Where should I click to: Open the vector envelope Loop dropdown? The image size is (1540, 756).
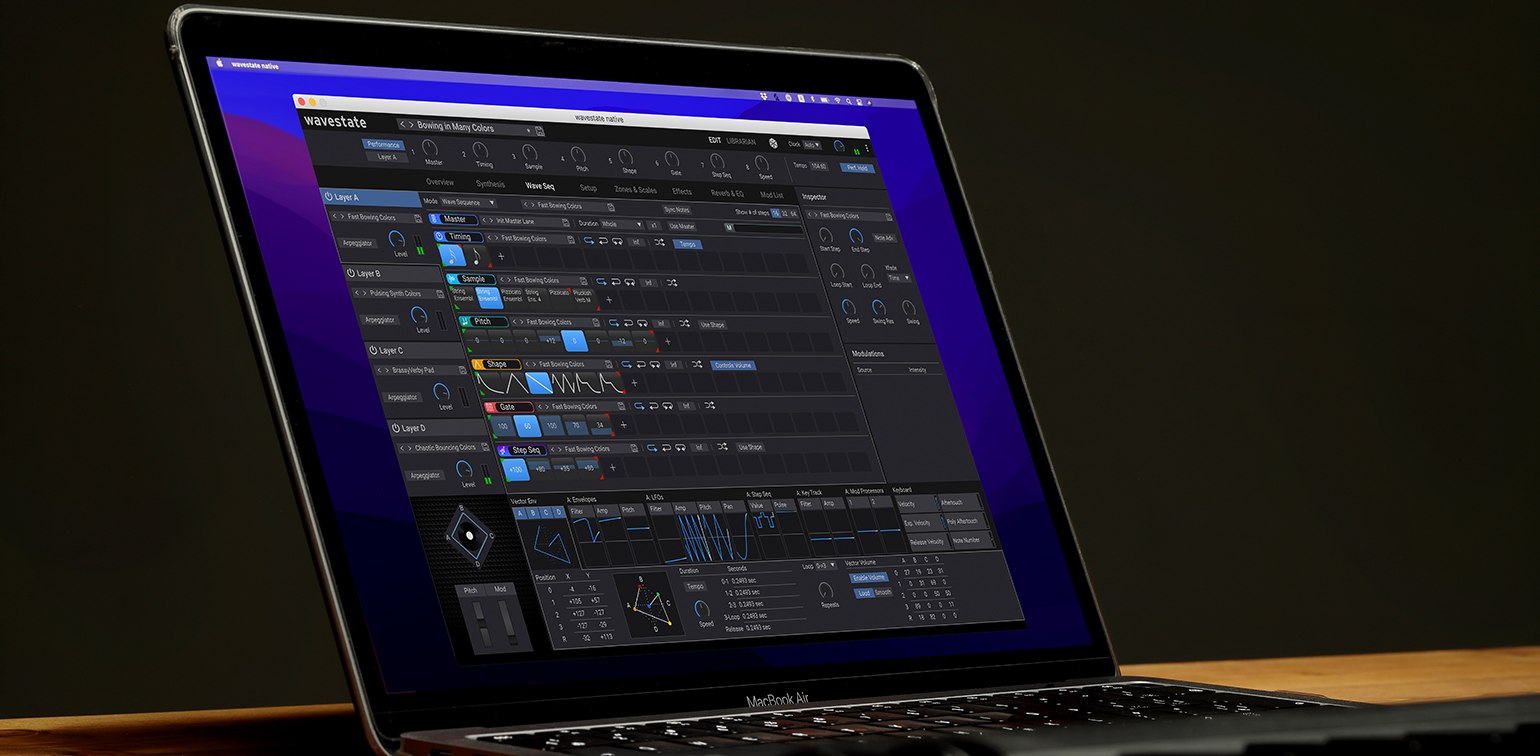(x=826, y=565)
